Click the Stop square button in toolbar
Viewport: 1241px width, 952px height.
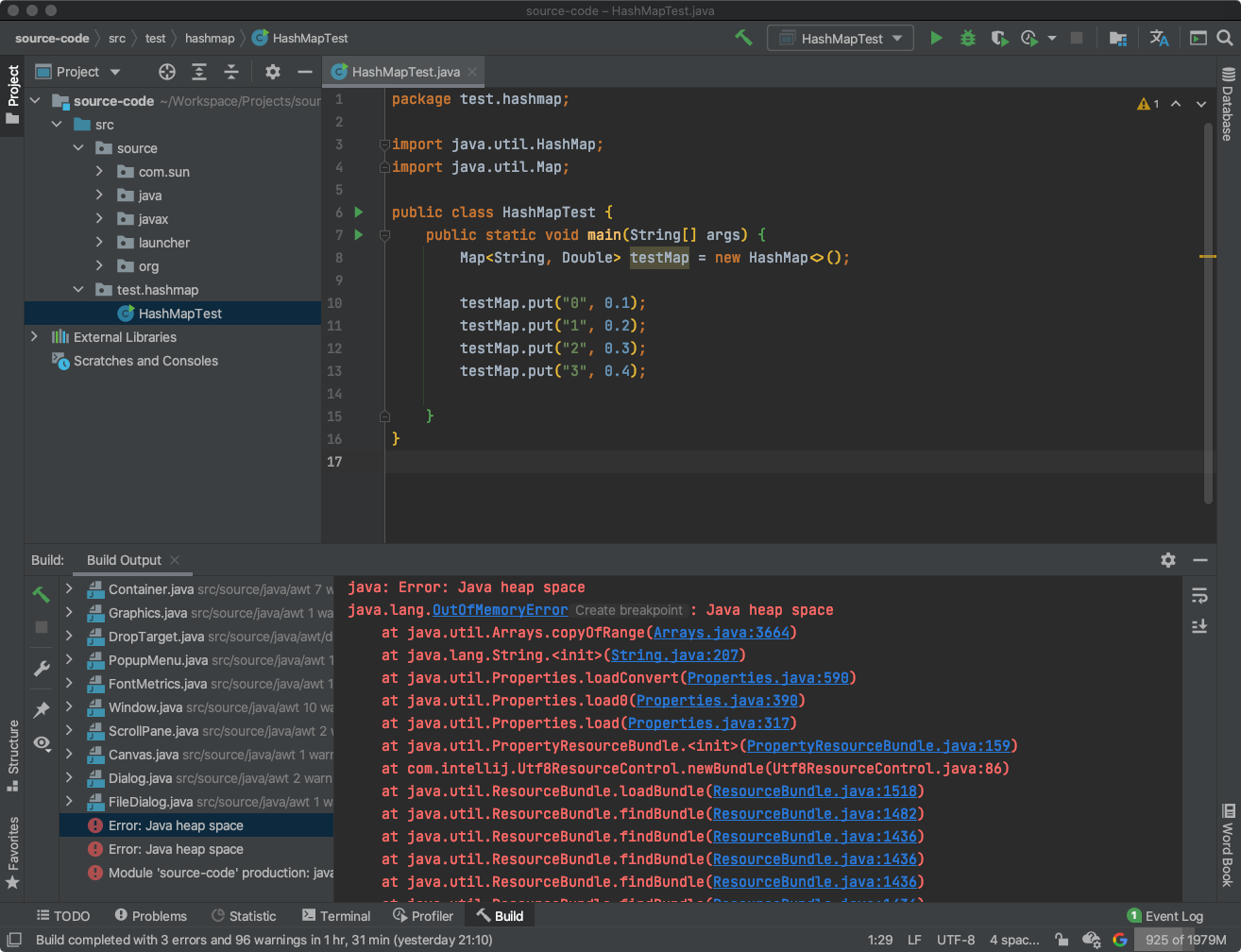click(x=1076, y=38)
